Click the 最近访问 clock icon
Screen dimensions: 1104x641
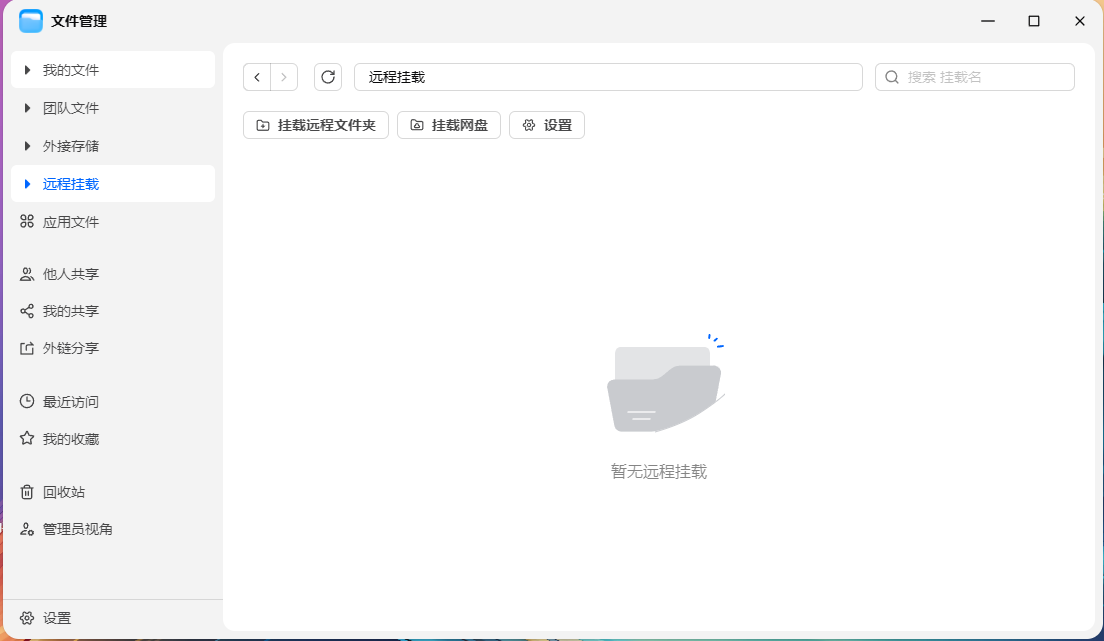point(27,402)
